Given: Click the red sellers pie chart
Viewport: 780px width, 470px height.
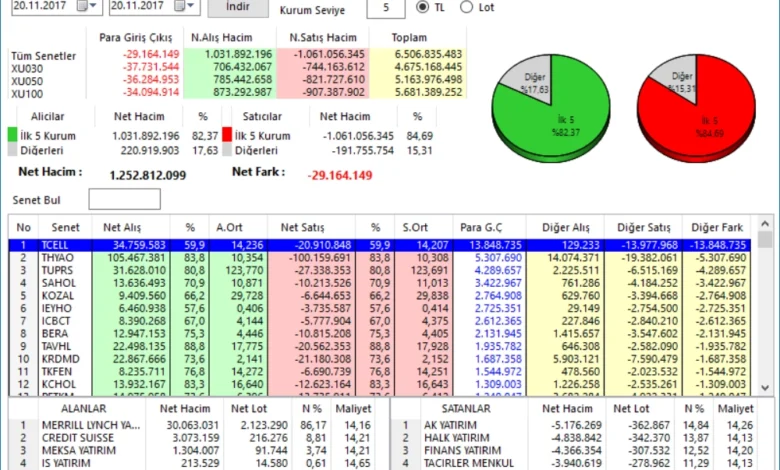Looking at the screenshot, I should pos(696,108).
